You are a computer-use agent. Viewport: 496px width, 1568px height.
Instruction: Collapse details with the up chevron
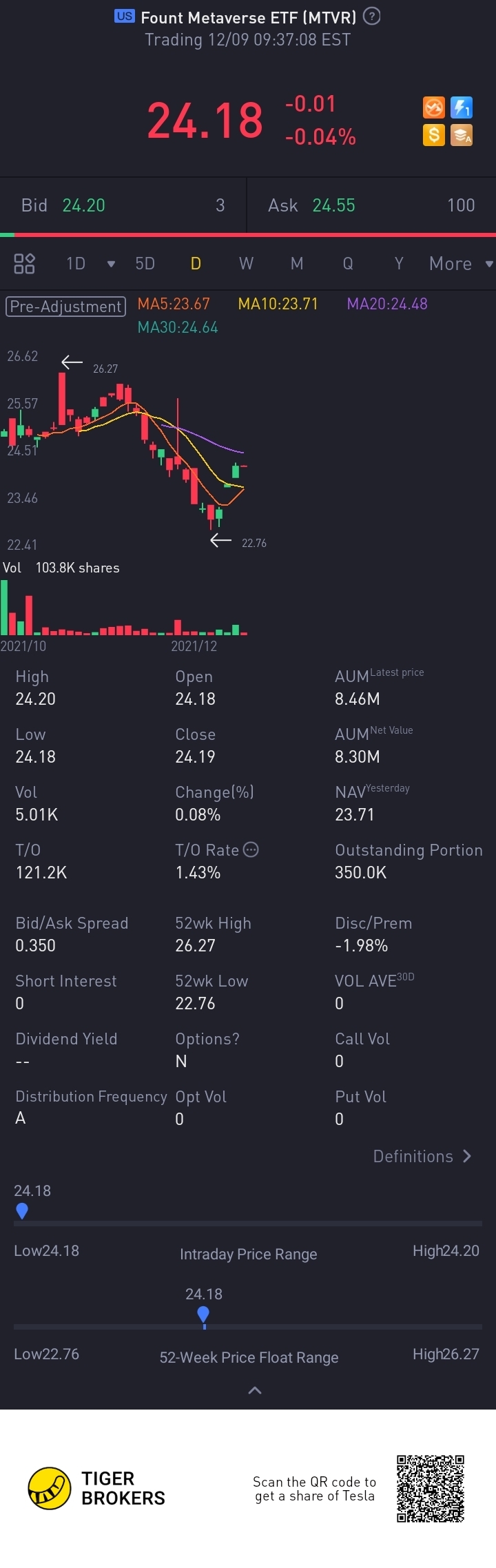pyautogui.click(x=254, y=1390)
